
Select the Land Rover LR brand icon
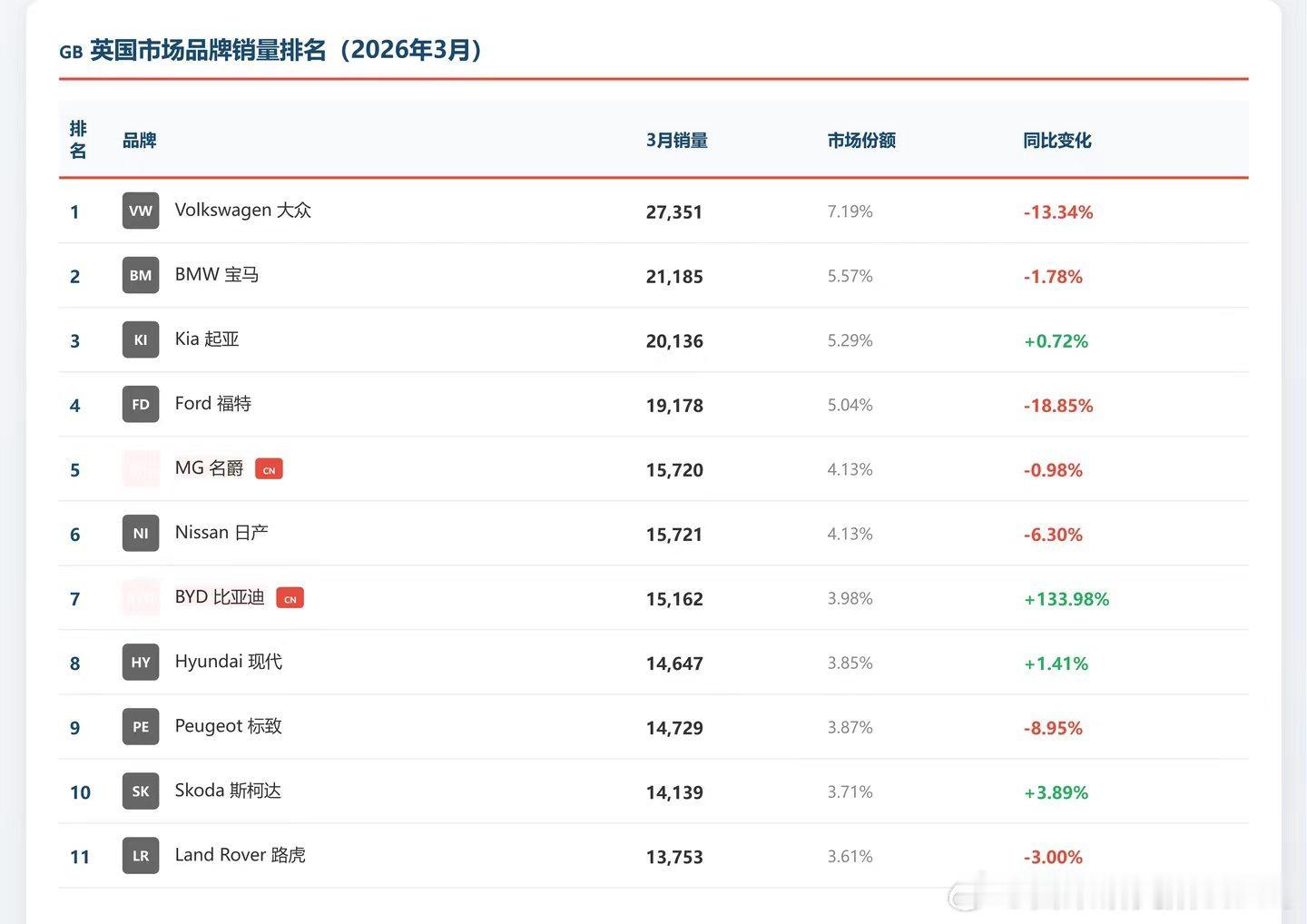click(x=140, y=855)
